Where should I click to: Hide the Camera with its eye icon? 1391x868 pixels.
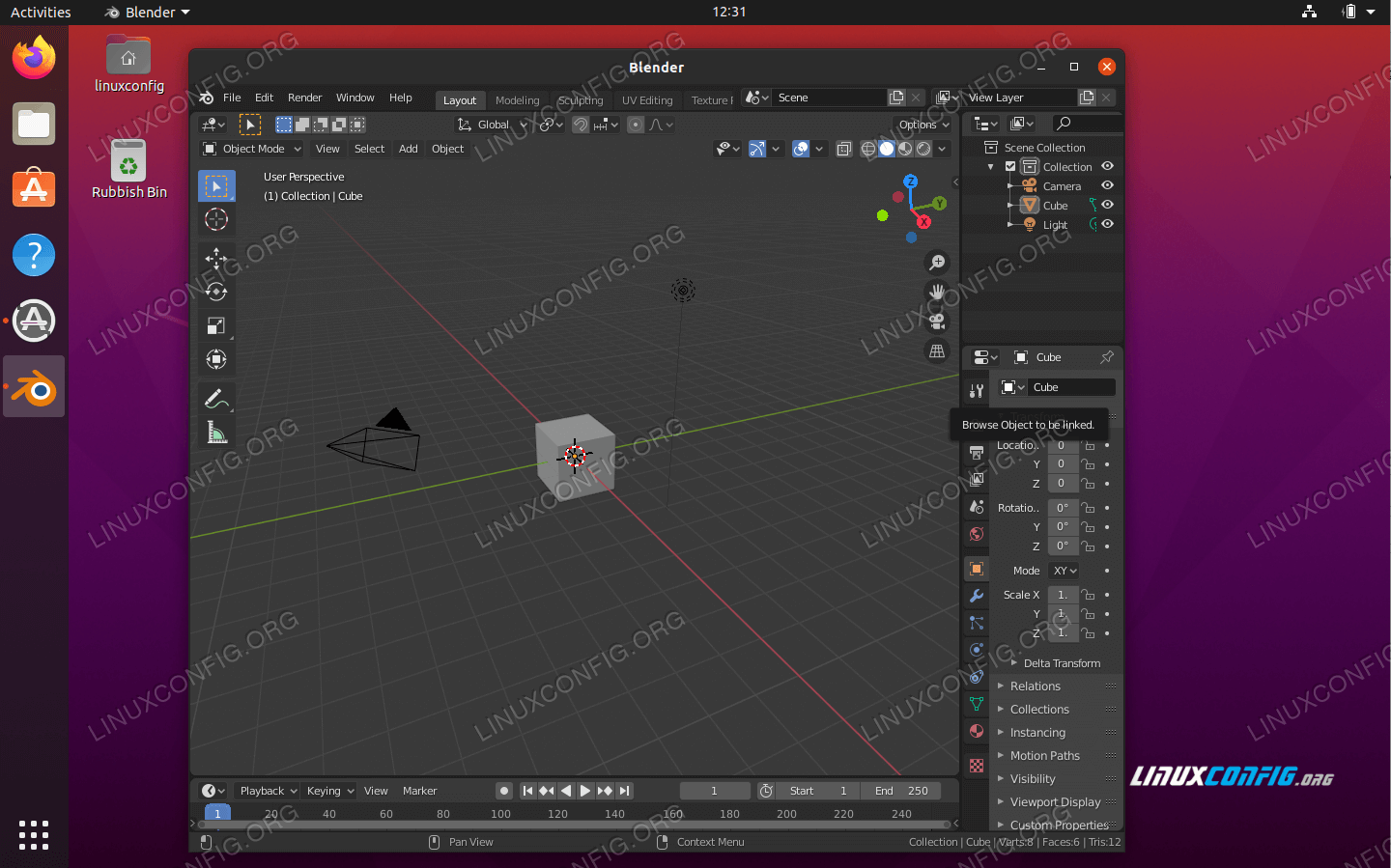coord(1108,185)
